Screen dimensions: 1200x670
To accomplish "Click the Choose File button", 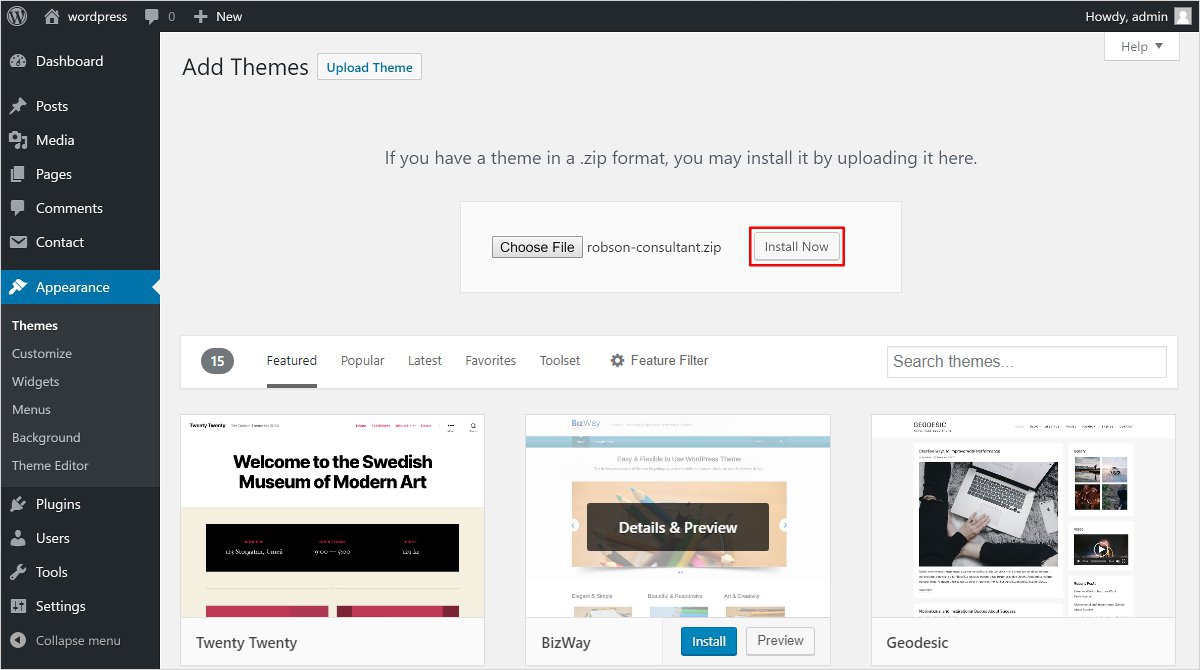I will coord(537,247).
